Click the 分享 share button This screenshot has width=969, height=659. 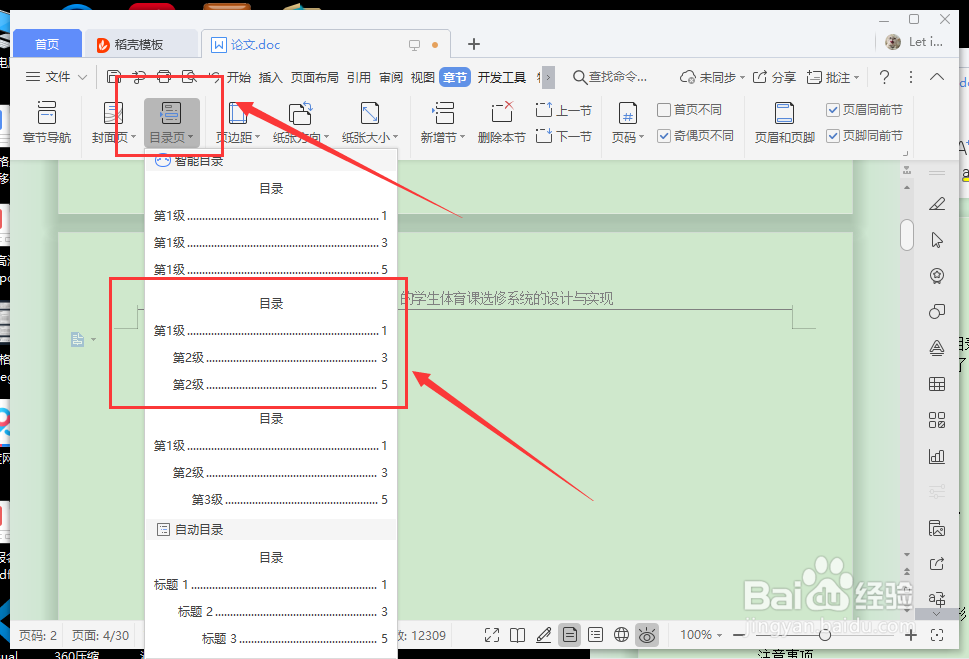782,77
